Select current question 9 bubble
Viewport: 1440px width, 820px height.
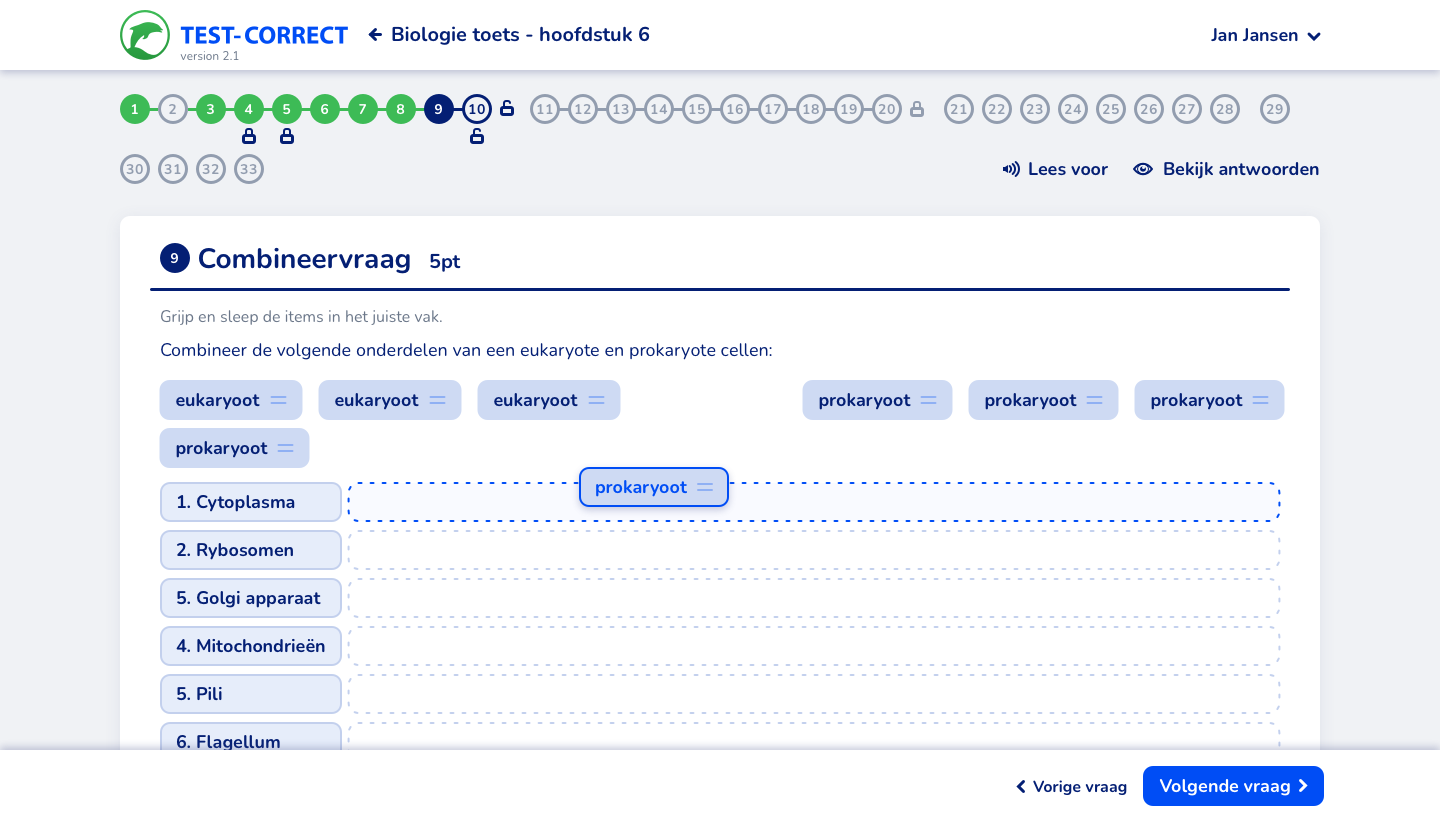(x=439, y=109)
